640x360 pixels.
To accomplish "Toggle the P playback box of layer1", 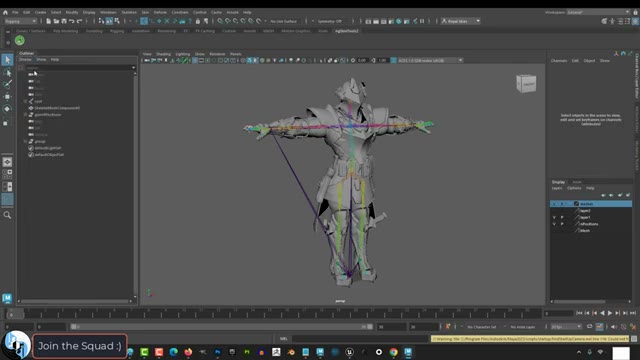I will point(562,217).
